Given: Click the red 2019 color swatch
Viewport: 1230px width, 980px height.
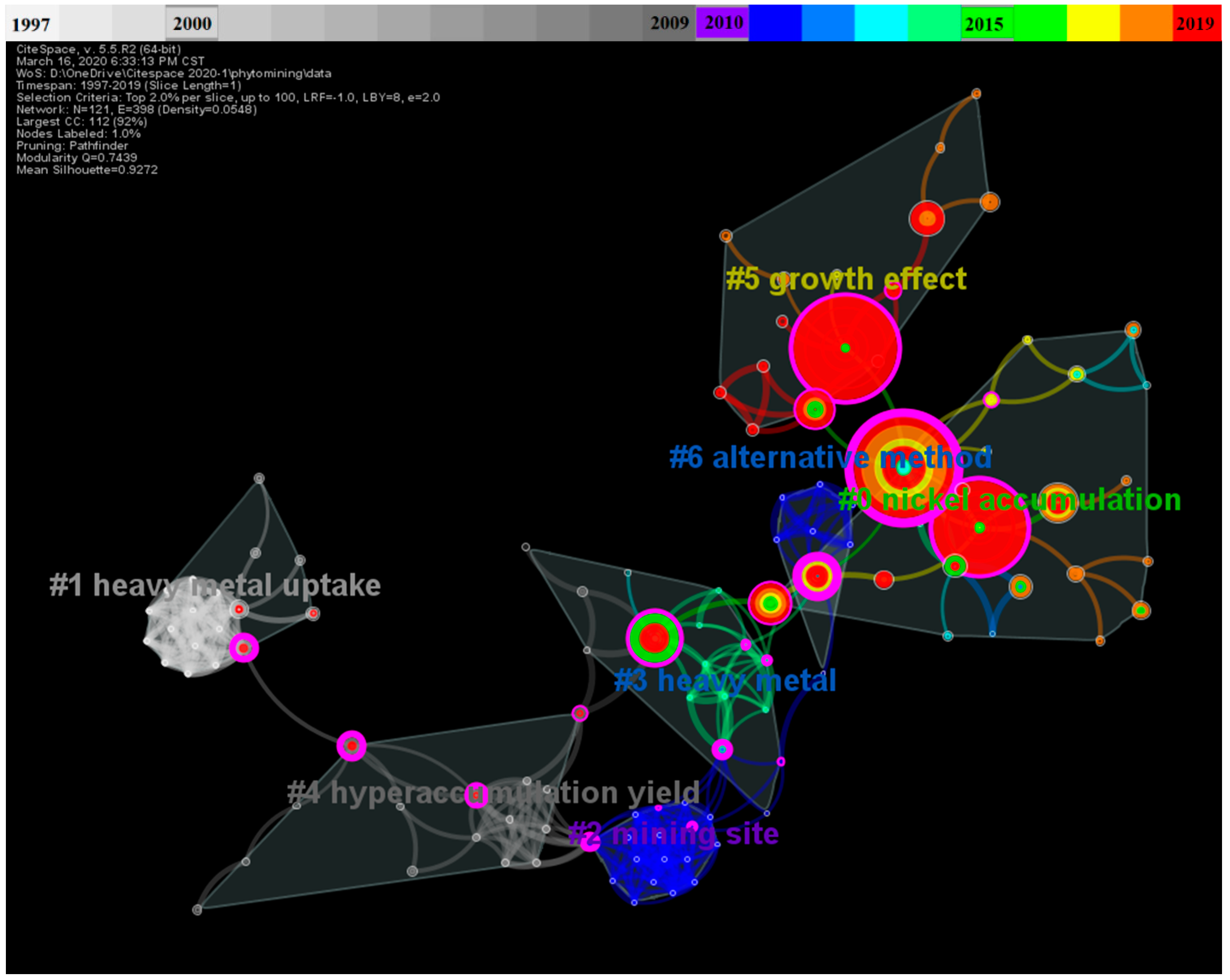Looking at the screenshot, I should 1197,24.
